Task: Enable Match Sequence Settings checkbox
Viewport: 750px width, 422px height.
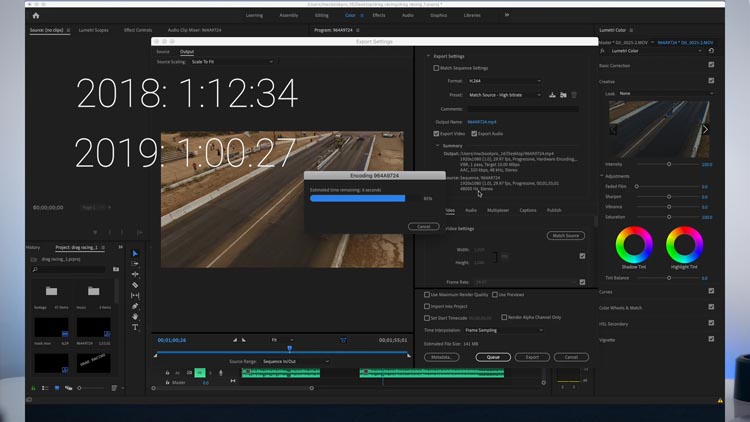Action: 436,68
